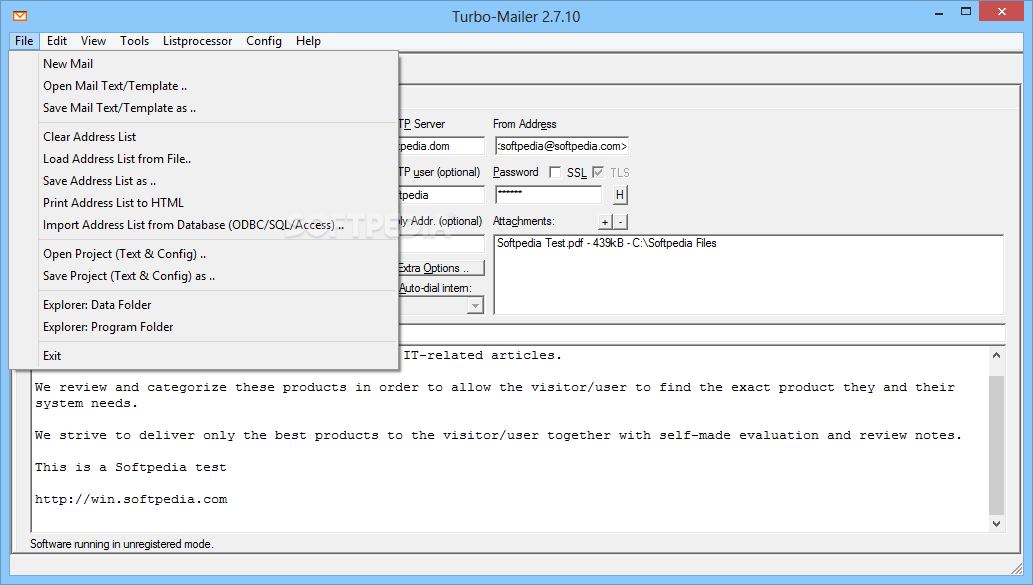The image size is (1033, 585).
Task: Click scroll down arrow in message body
Action: (996, 524)
